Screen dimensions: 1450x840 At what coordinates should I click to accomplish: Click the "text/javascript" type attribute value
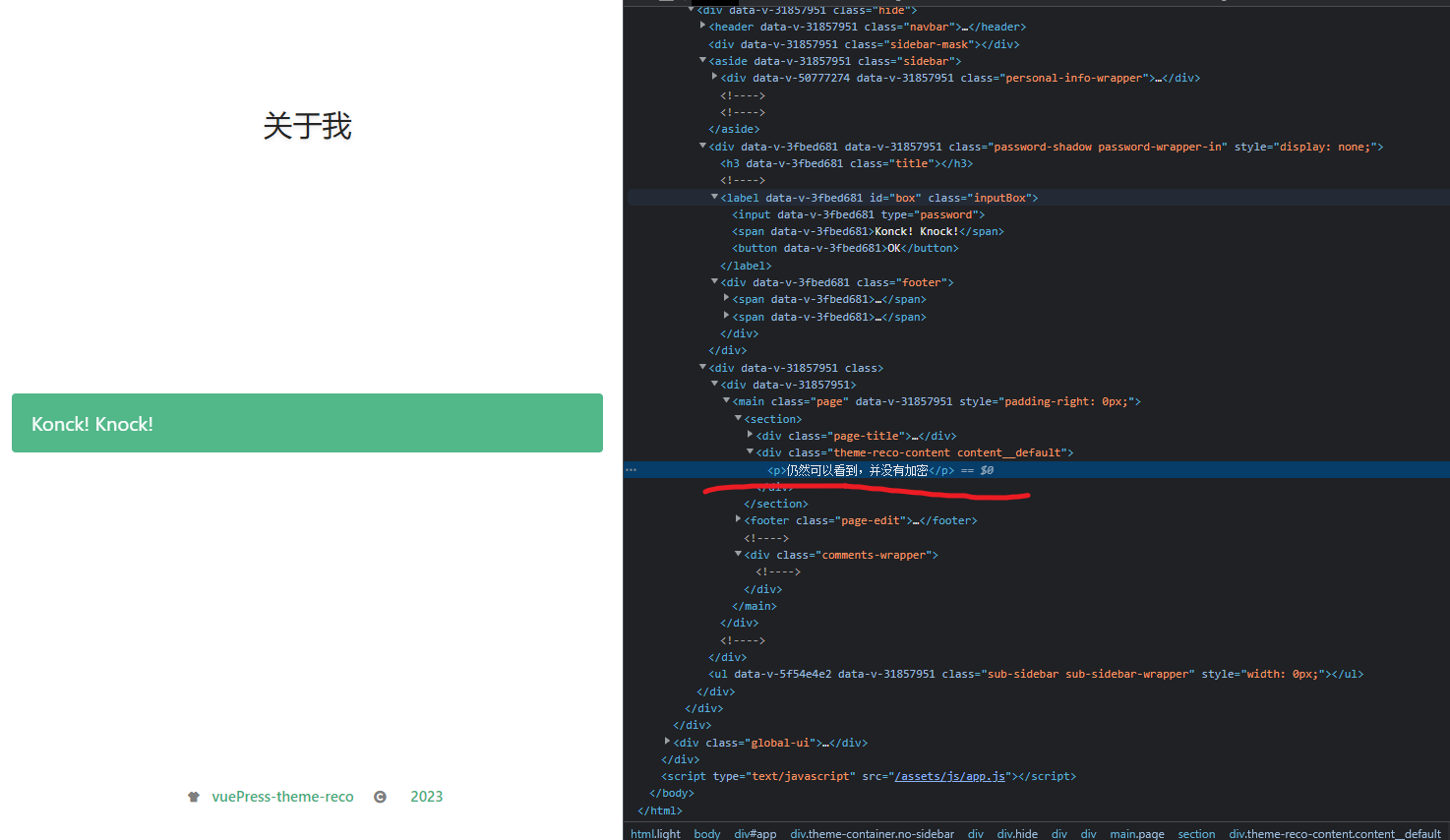click(x=801, y=776)
